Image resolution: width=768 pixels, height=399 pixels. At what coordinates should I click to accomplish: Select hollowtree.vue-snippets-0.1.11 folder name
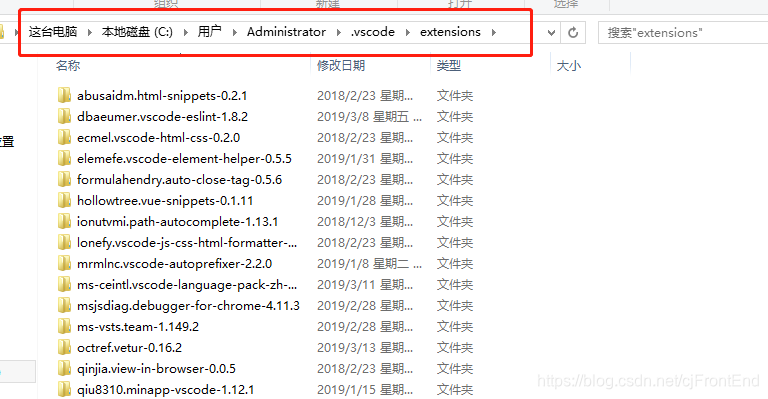click(x=165, y=201)
